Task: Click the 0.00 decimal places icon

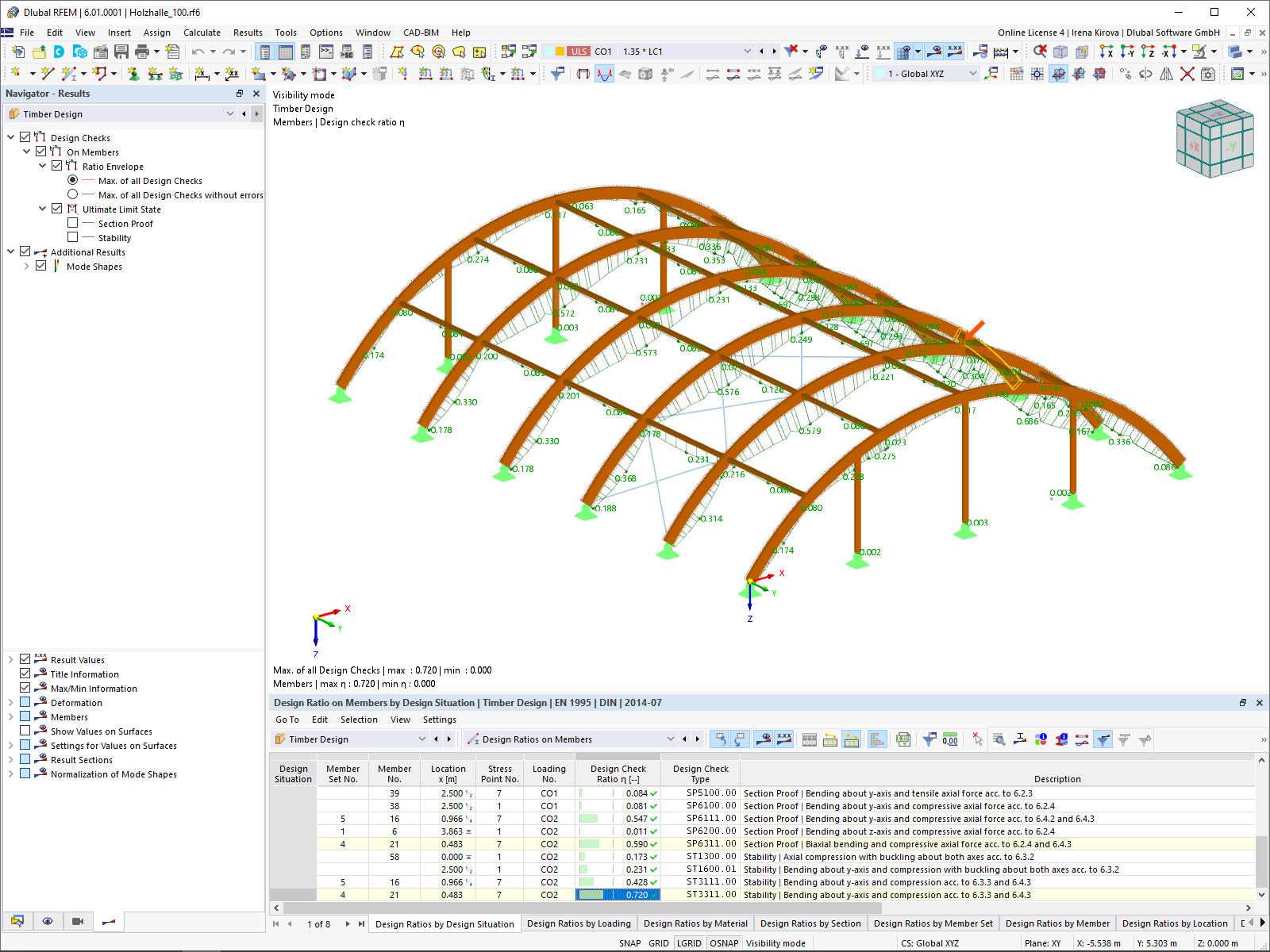Action: (x=950, y=739)
